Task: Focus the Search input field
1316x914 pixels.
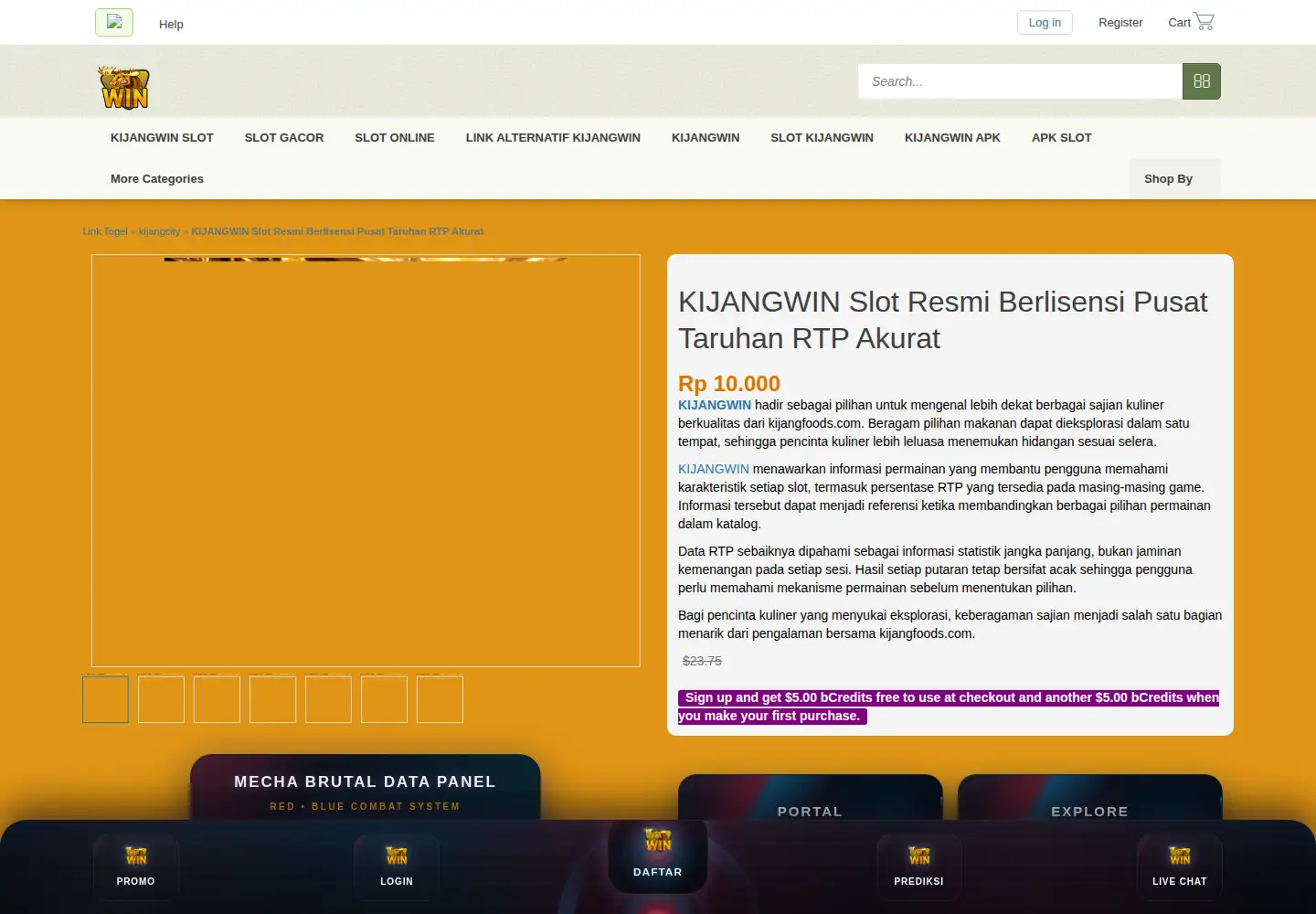Action: point(1020,81)
